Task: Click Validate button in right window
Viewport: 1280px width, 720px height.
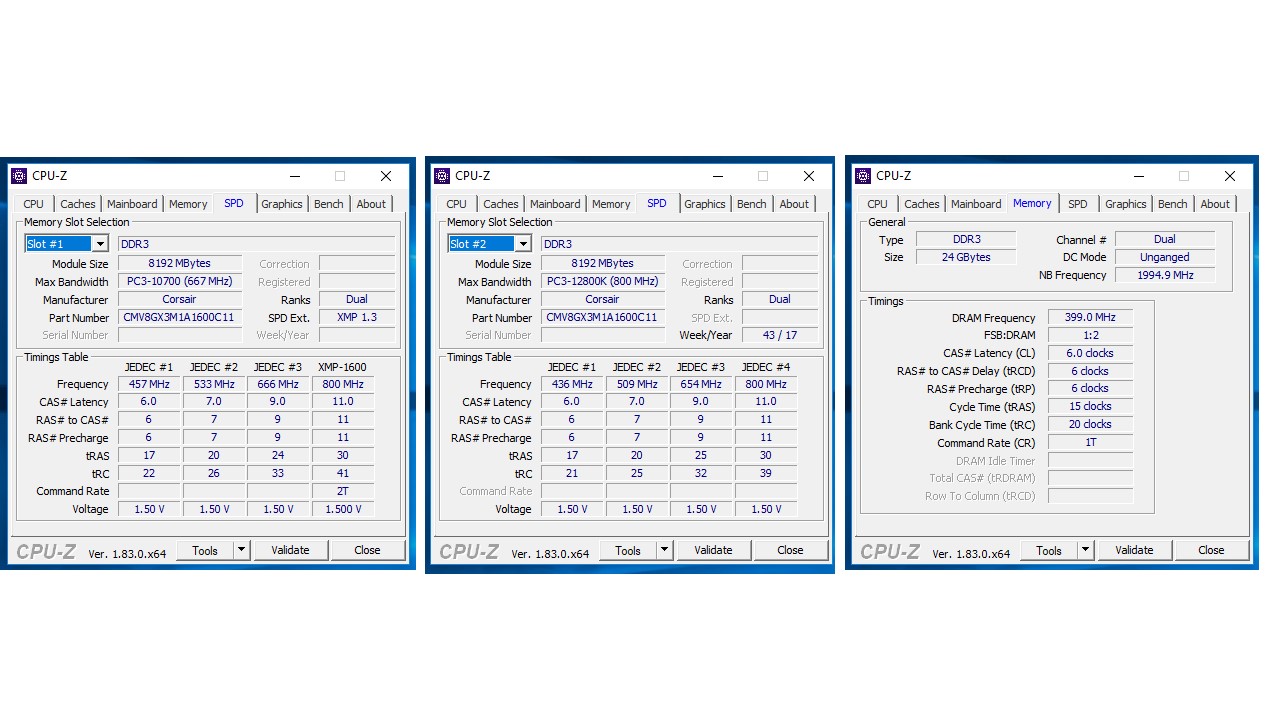Action: pos(1134,550)
